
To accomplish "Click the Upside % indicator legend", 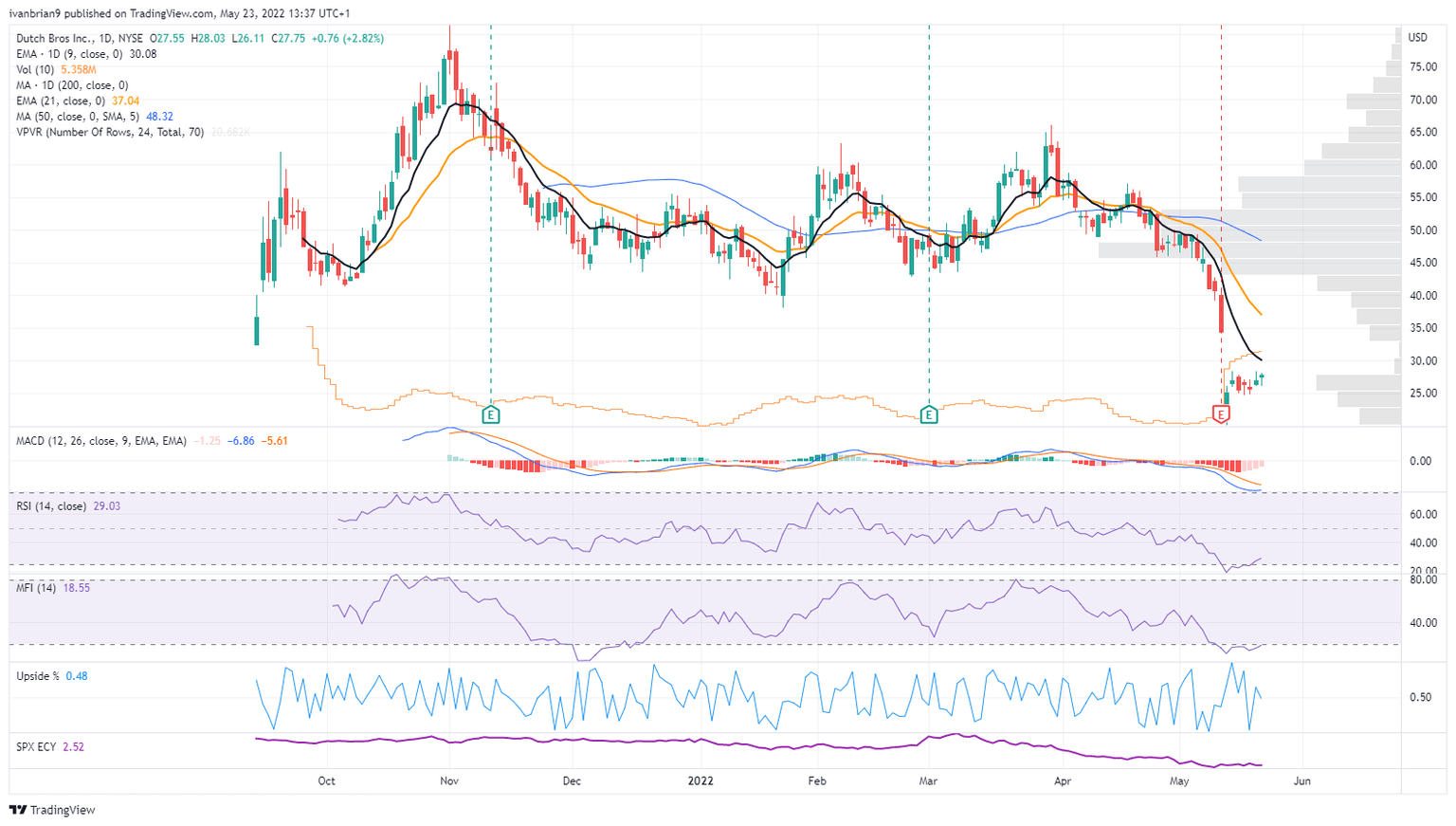I will 38,676.
